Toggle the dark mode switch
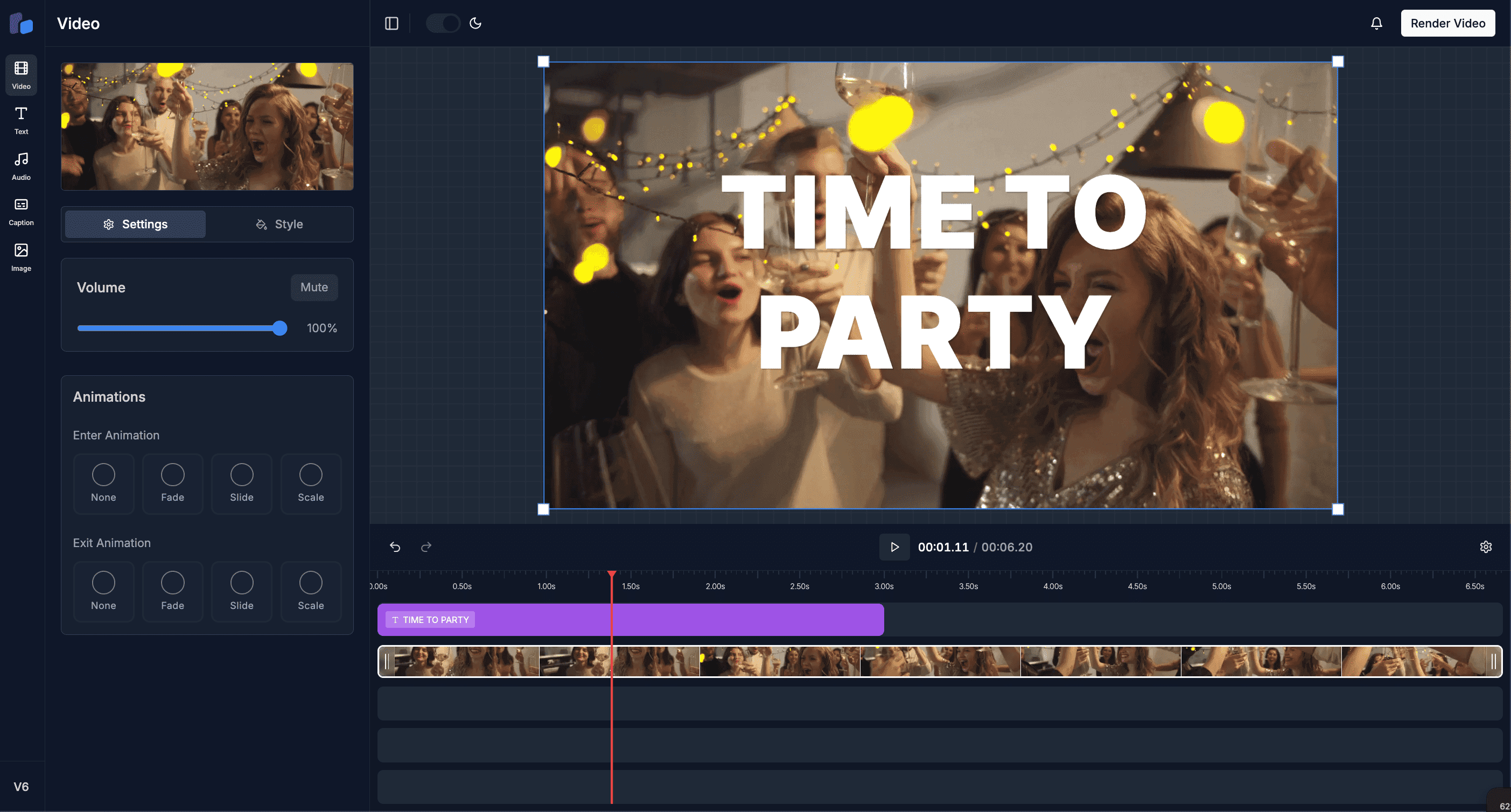The image size is (1511, 812). click(x=443, y=23)
